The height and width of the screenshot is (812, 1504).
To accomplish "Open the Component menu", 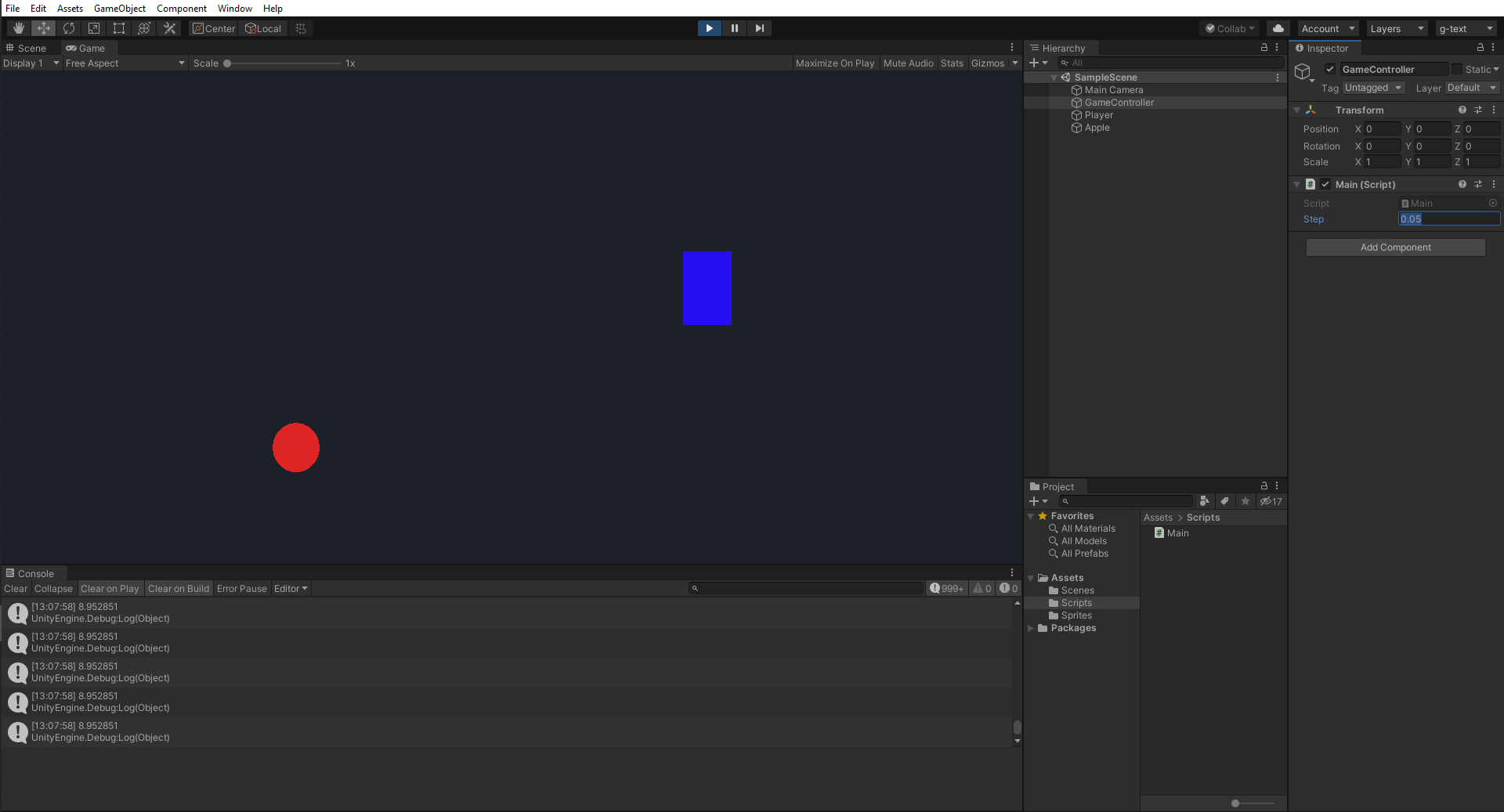I will (182, 8).
